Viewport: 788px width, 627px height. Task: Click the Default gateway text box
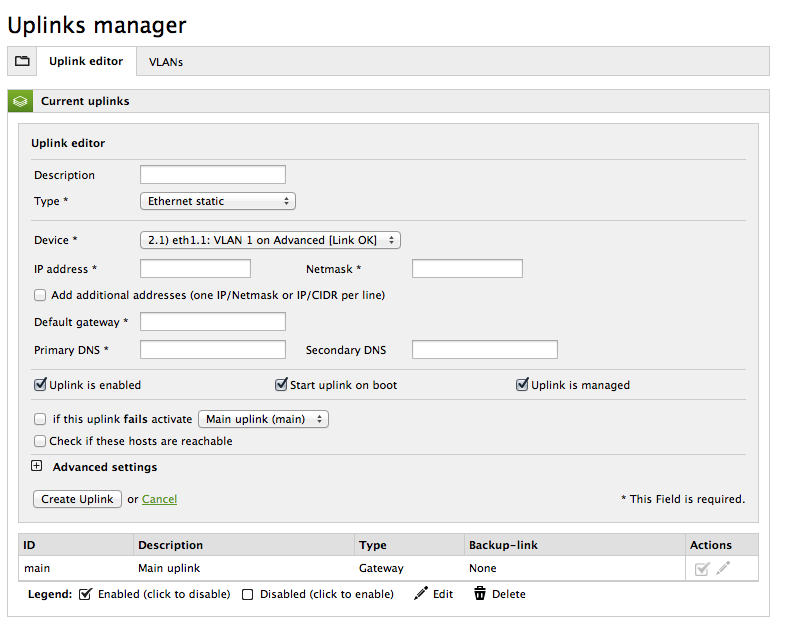213,322
